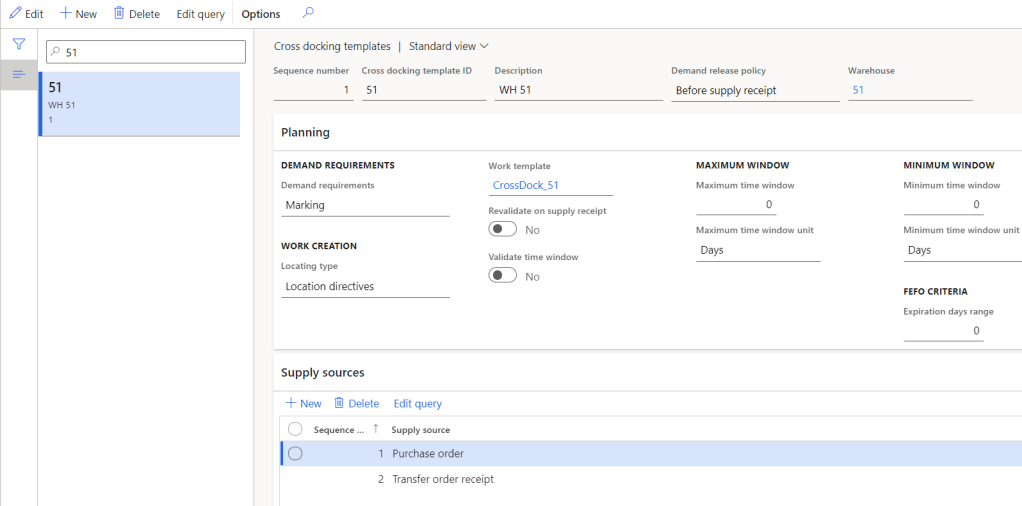
Task: Click the plus icon in Supply sources
Action: [291, 403]
